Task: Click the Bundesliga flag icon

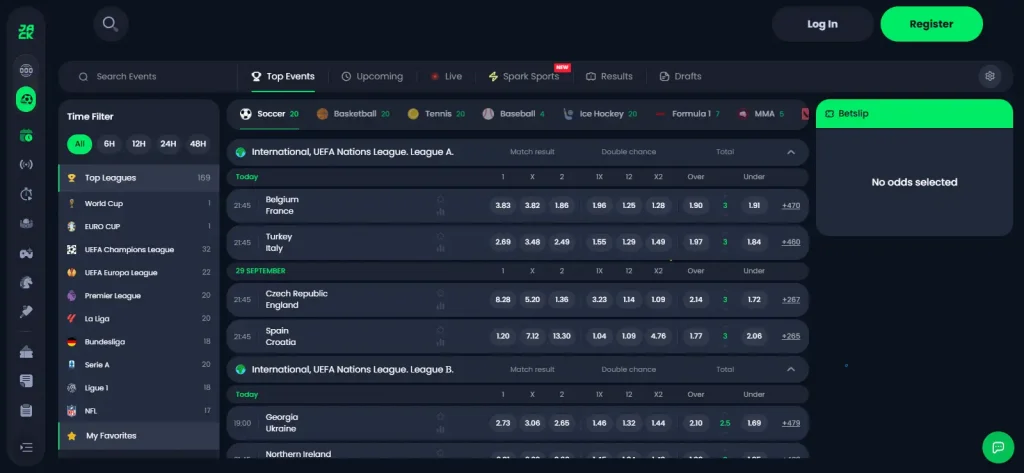Action: (x=72, y=342)
